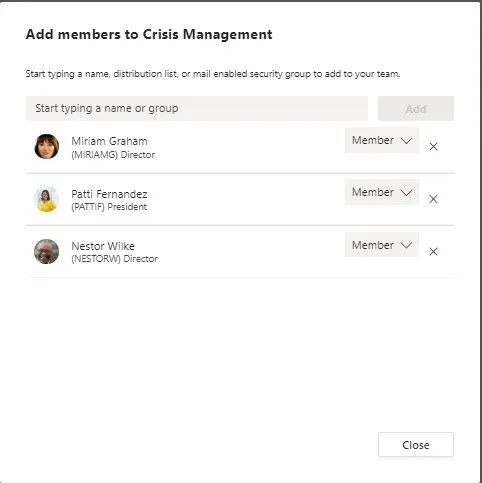Click the Add members to Crisis Management heading

point(149,34)
